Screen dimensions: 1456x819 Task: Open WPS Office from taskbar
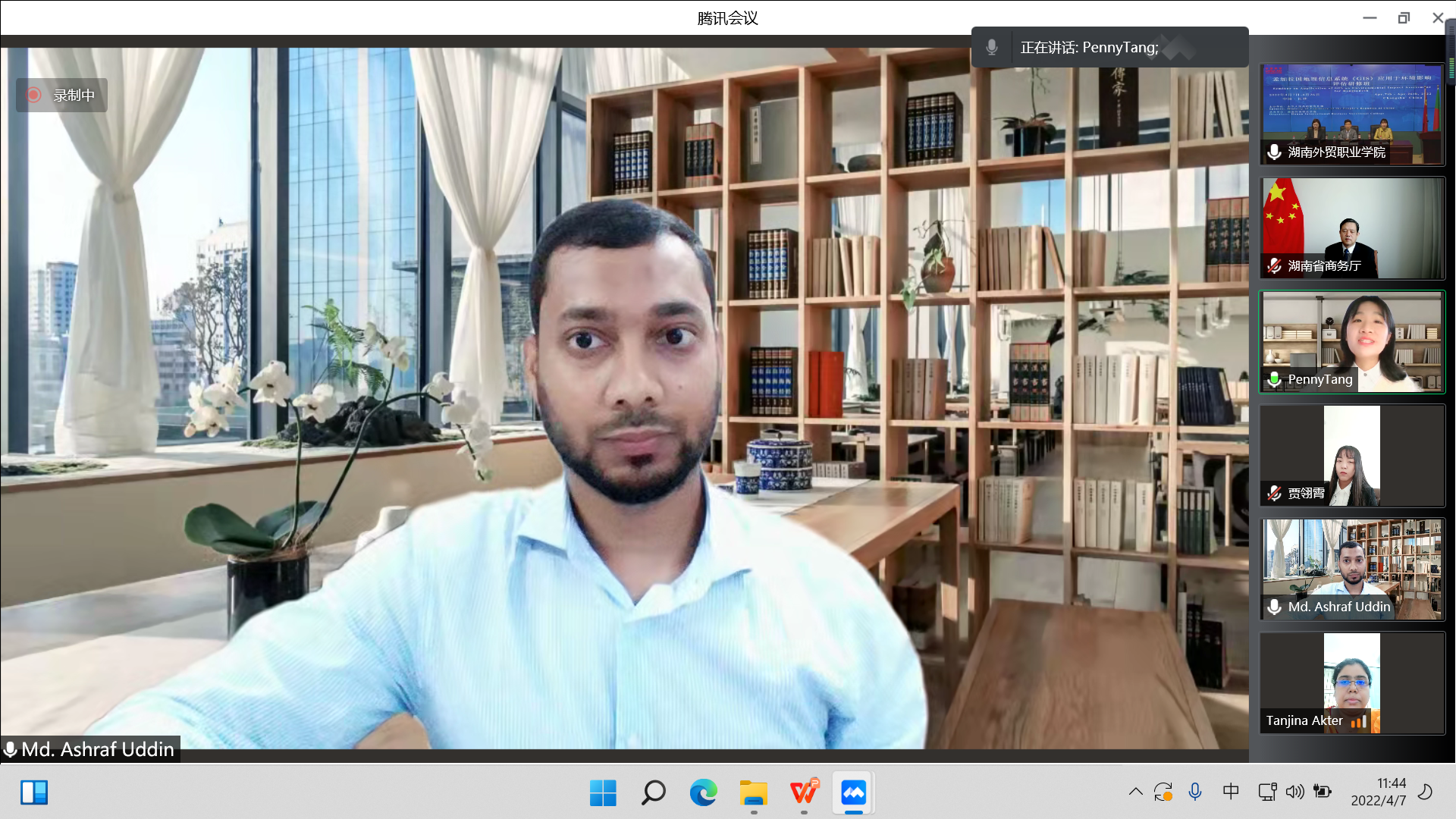coord(804,793)
